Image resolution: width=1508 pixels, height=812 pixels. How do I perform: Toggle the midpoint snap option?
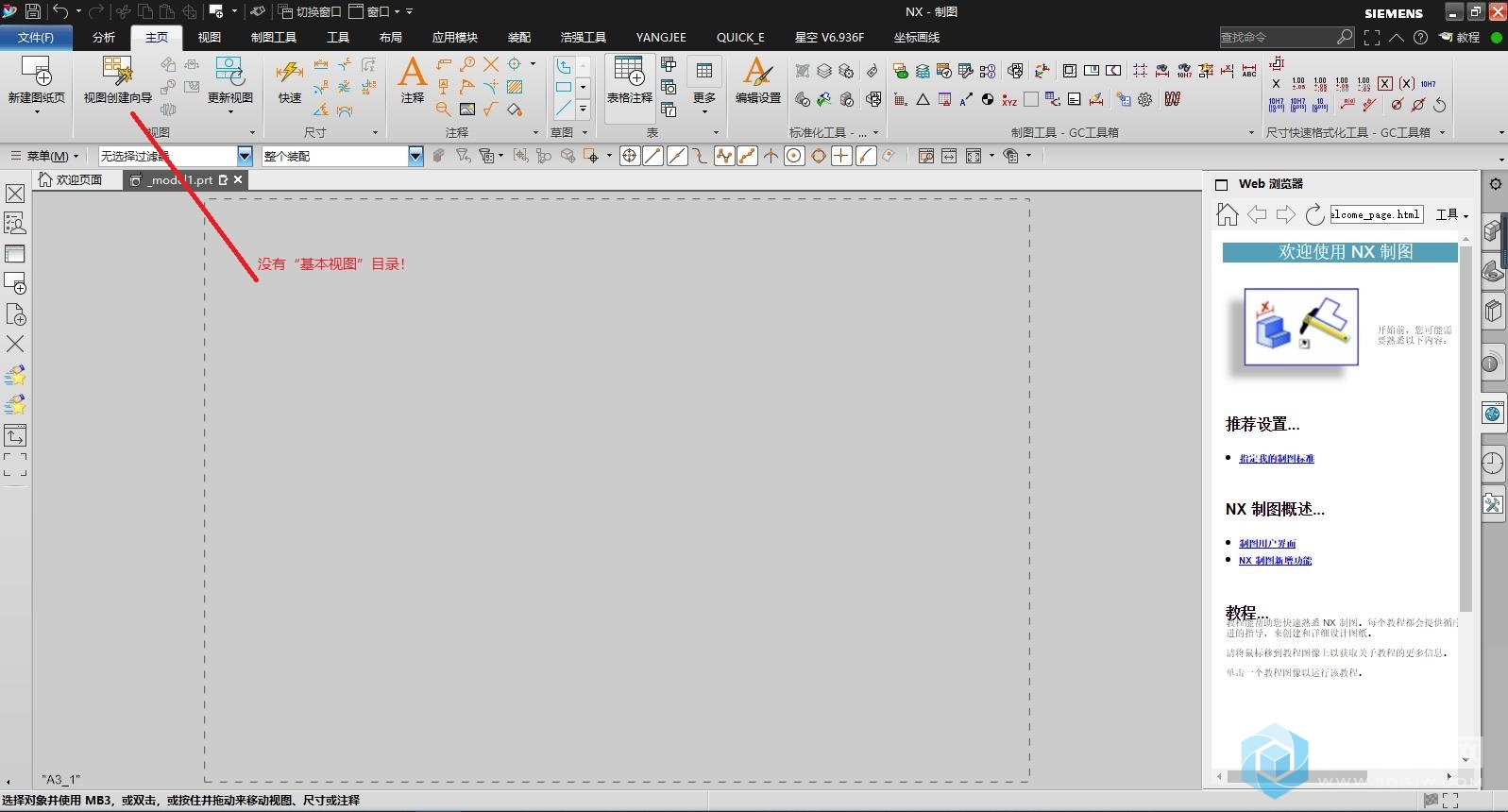click(x=677, y=156)
